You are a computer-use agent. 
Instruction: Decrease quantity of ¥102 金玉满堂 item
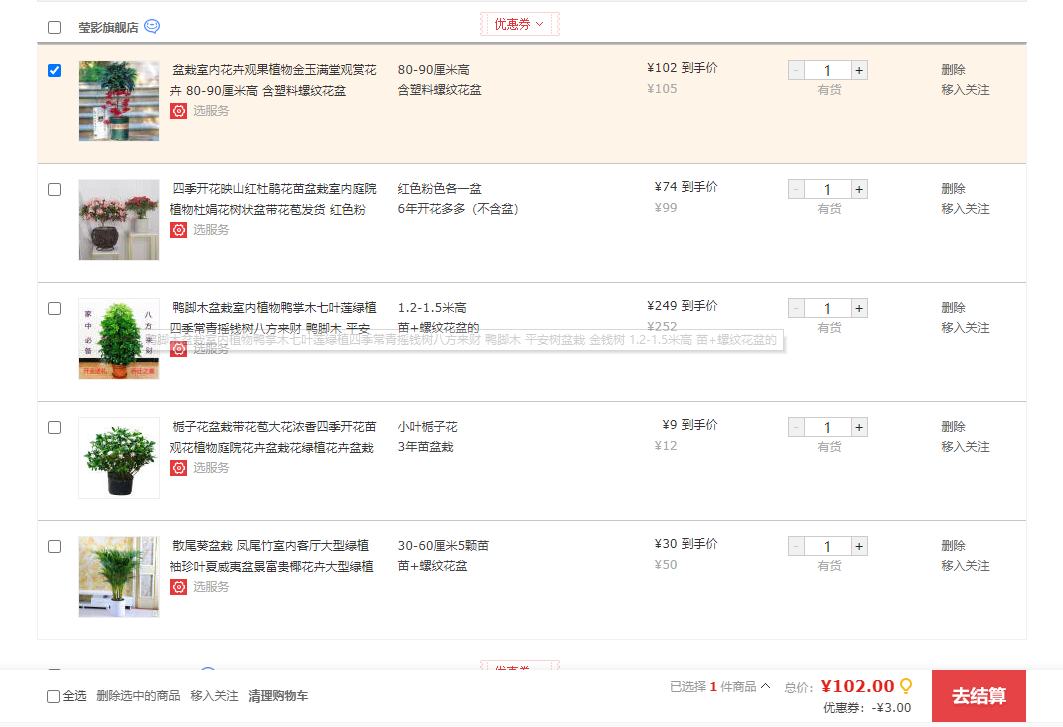coord(797,71)
